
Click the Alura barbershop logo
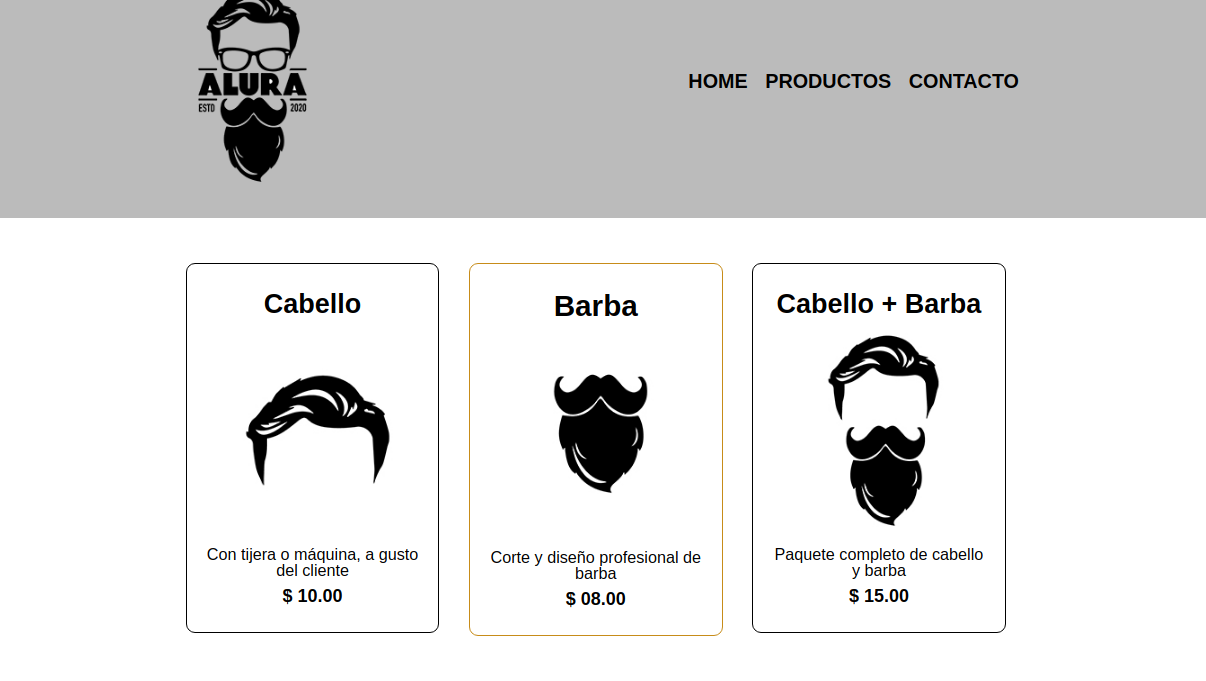click(252, 90)
